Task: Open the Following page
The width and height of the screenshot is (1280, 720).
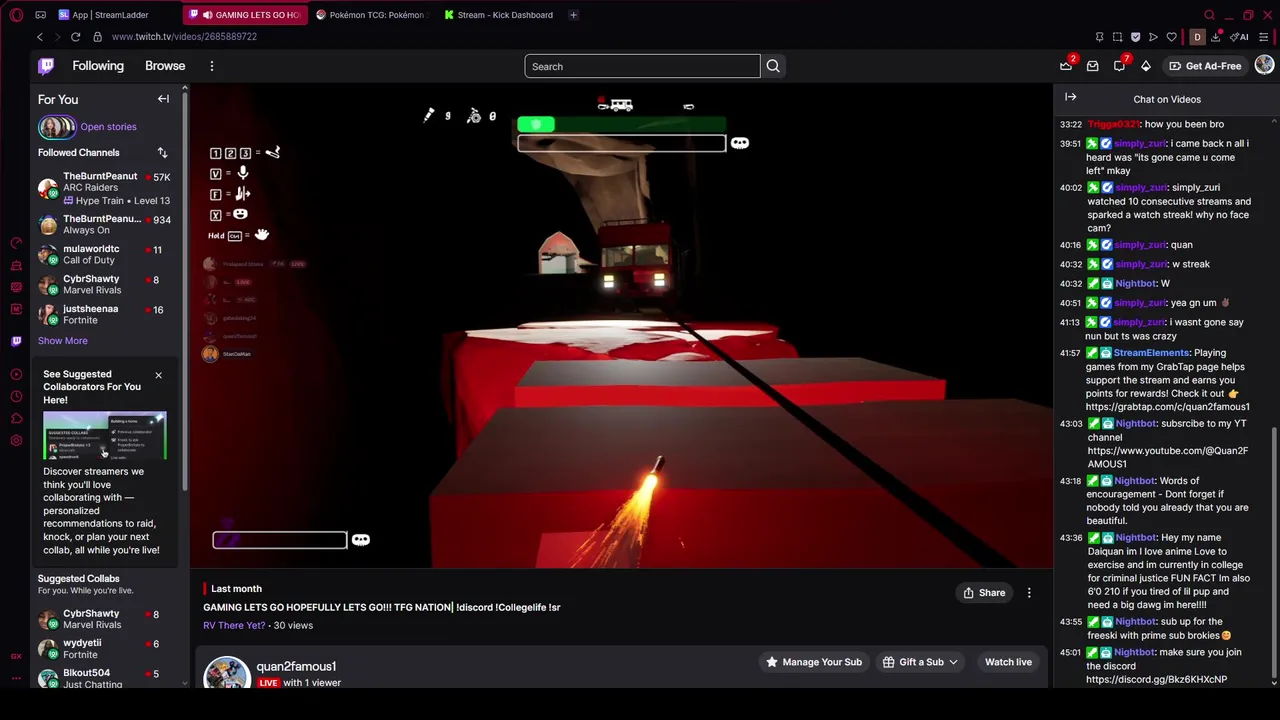Action: 98,66
